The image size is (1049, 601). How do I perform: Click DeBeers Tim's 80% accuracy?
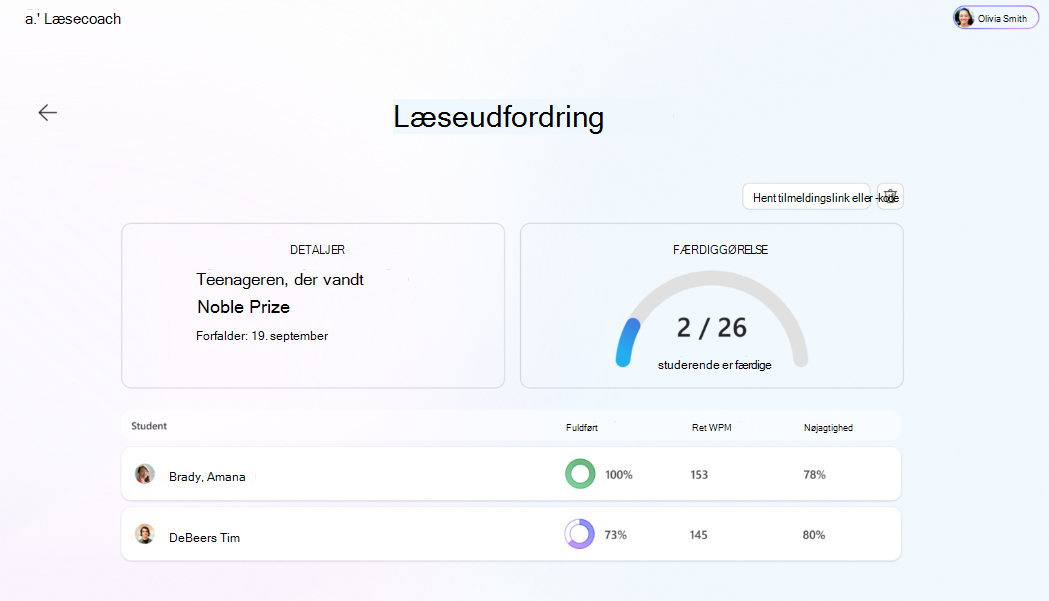tap(814, 535)
